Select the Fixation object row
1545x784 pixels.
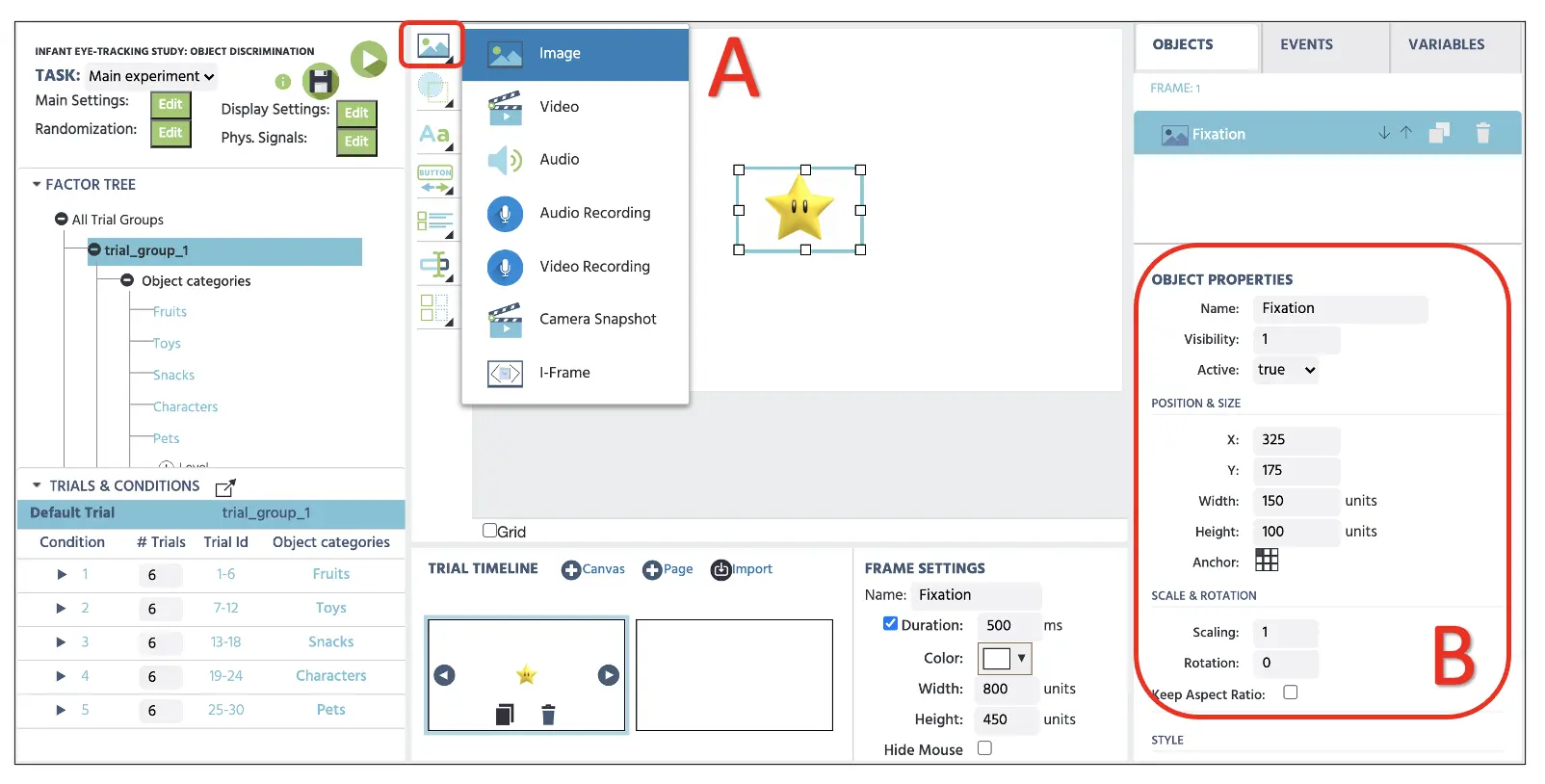pos(1327,133)
